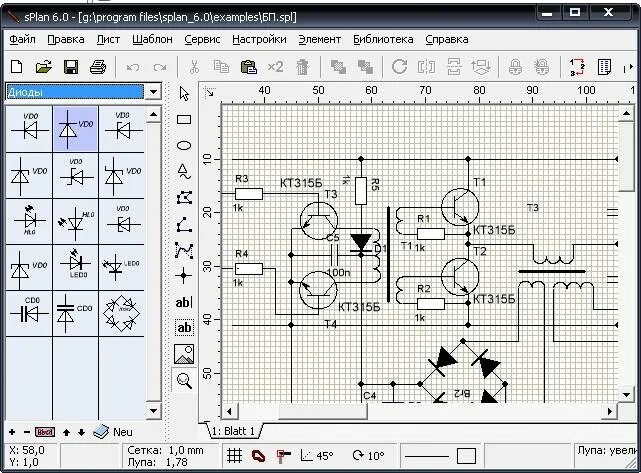Select the insert image tool
This screenshot has width=641, height=473.
[x=184, y=354]
